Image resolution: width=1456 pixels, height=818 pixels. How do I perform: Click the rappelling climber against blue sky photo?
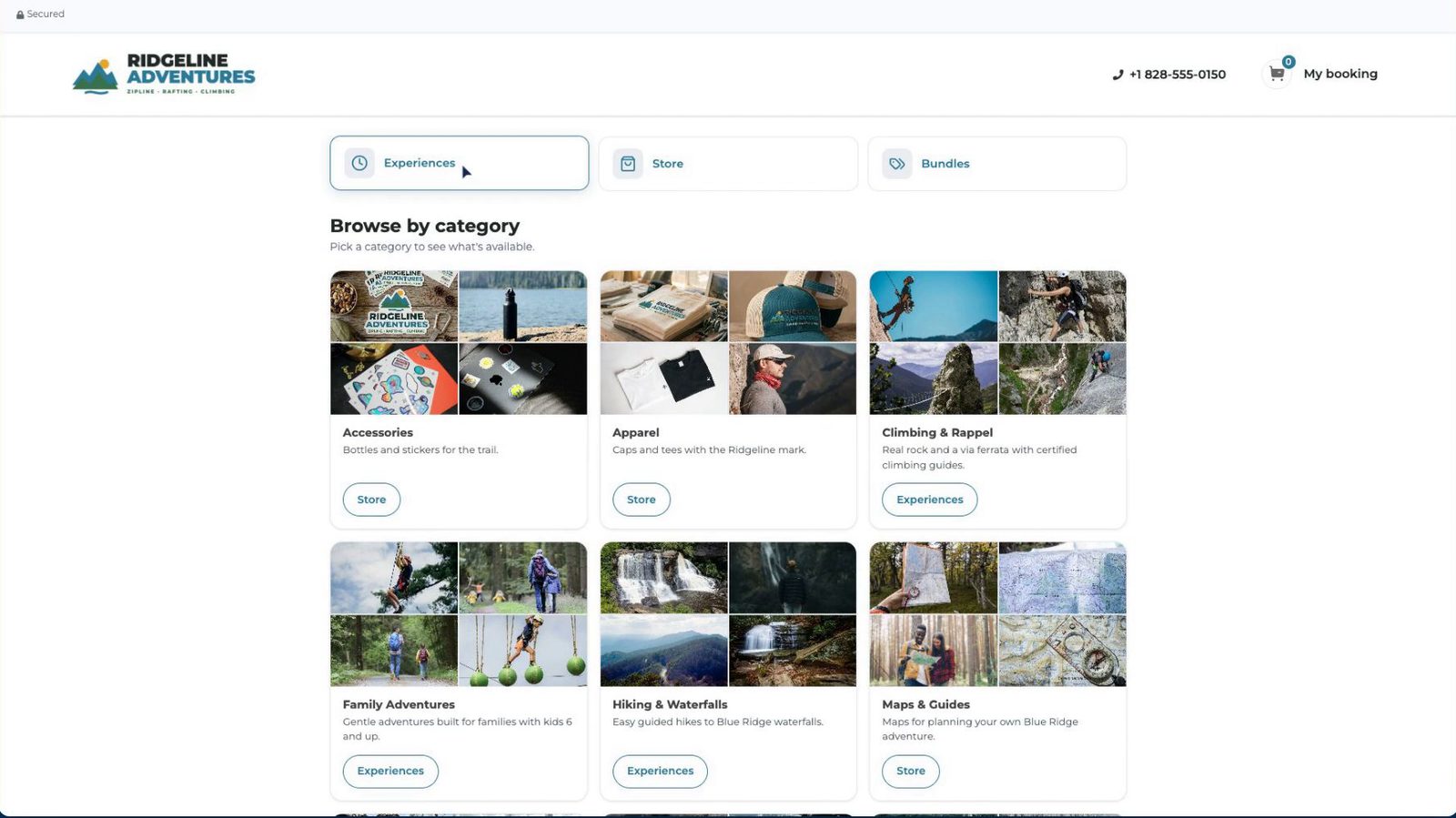tap(934, 306)
